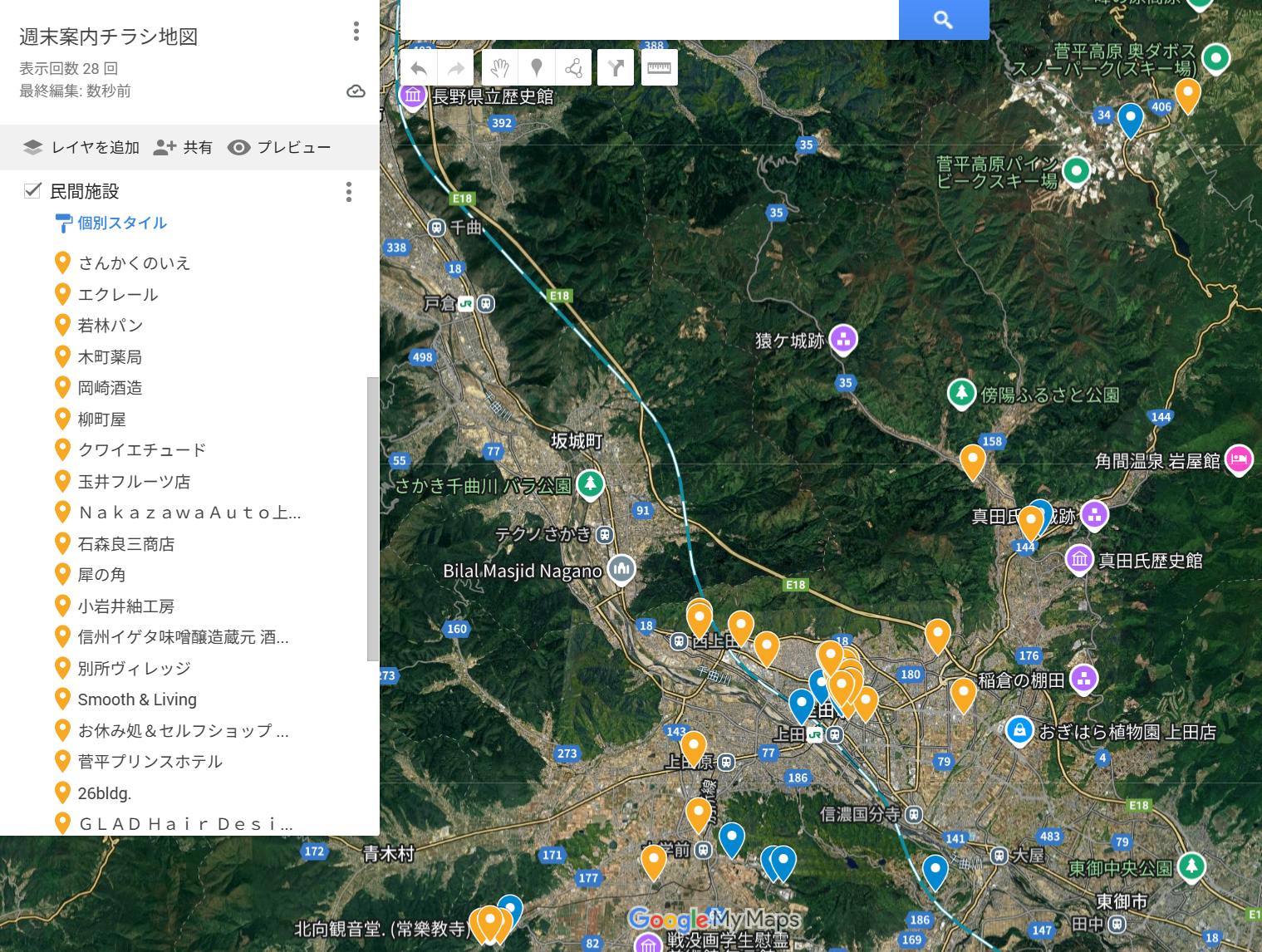Open 民間施設 layer options menu
Viewport: 1262px width, 952px height.
click(x=349, y=192)
